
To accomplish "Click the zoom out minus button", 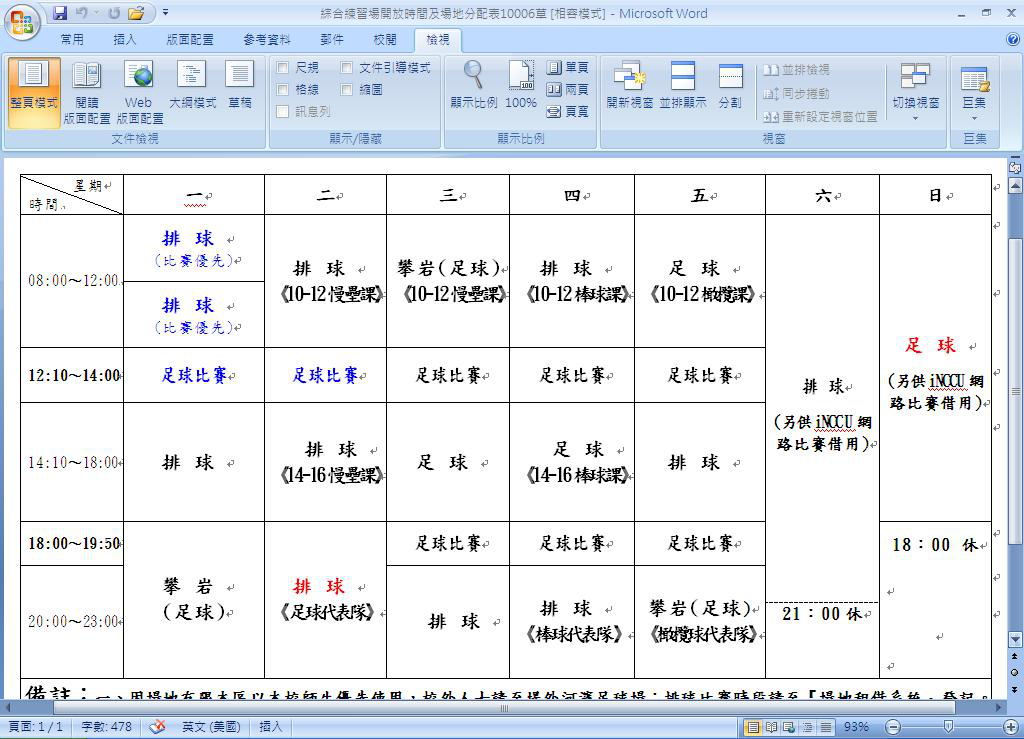I will pos(893,727).
